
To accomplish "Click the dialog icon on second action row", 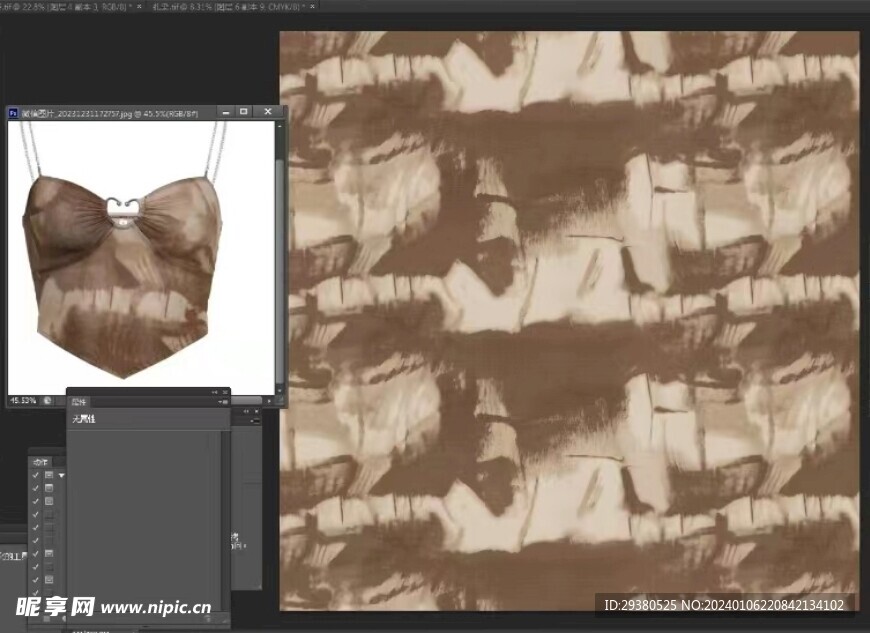I will [49, 488].
